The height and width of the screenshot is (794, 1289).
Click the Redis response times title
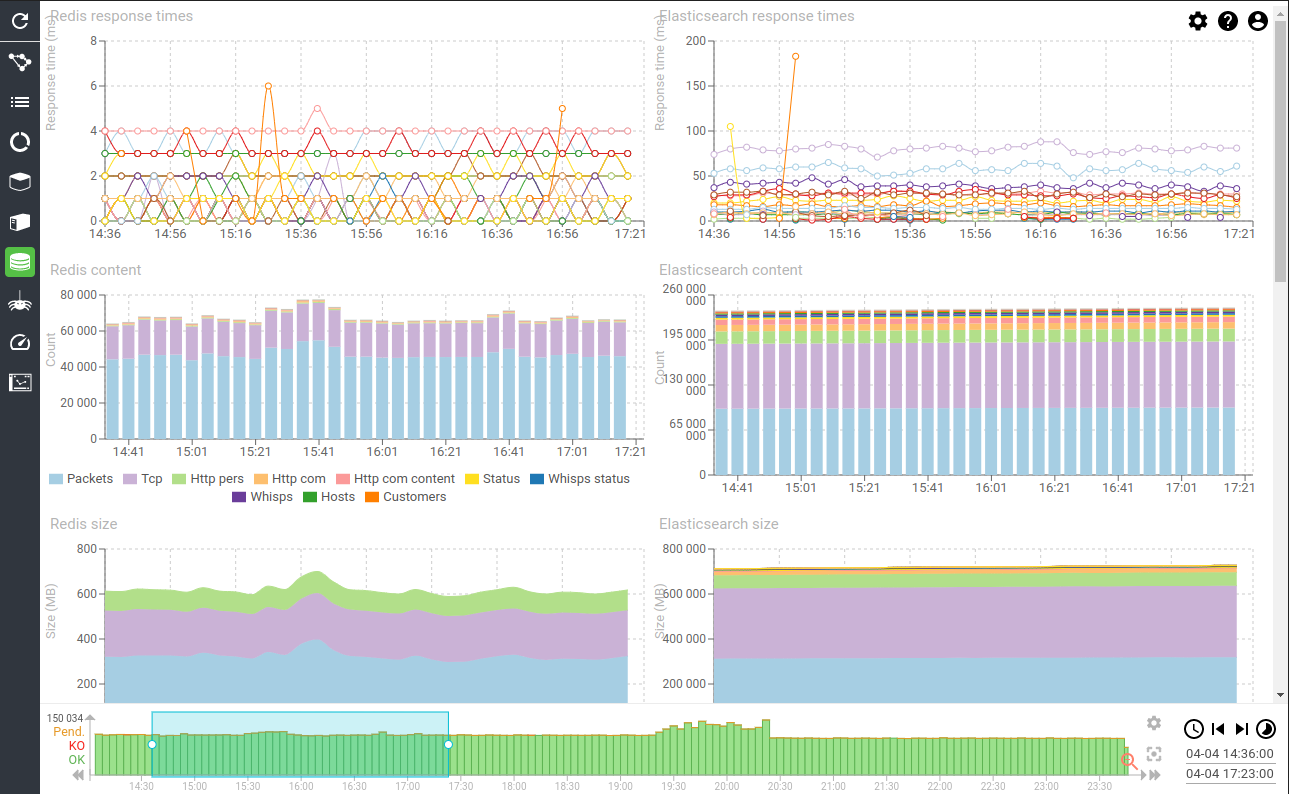(x=122, y=16)
